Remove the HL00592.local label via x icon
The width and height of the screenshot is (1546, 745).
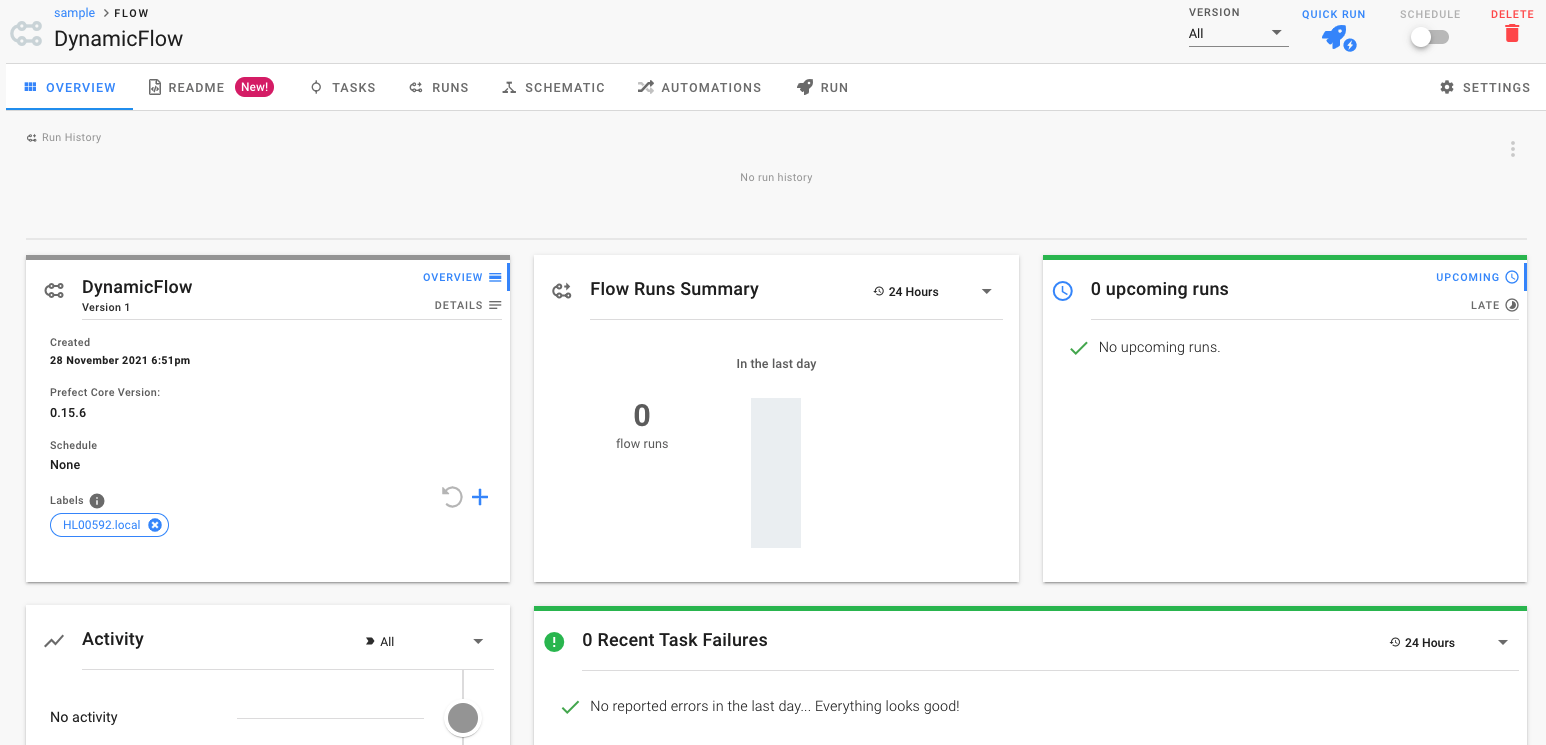click(x=155, y=525)
